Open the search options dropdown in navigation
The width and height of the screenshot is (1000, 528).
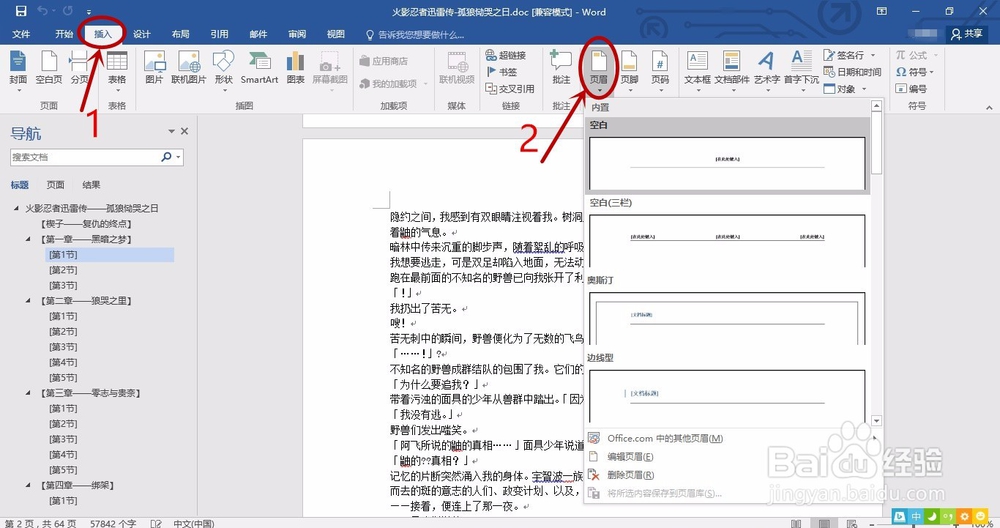point(179,157)
